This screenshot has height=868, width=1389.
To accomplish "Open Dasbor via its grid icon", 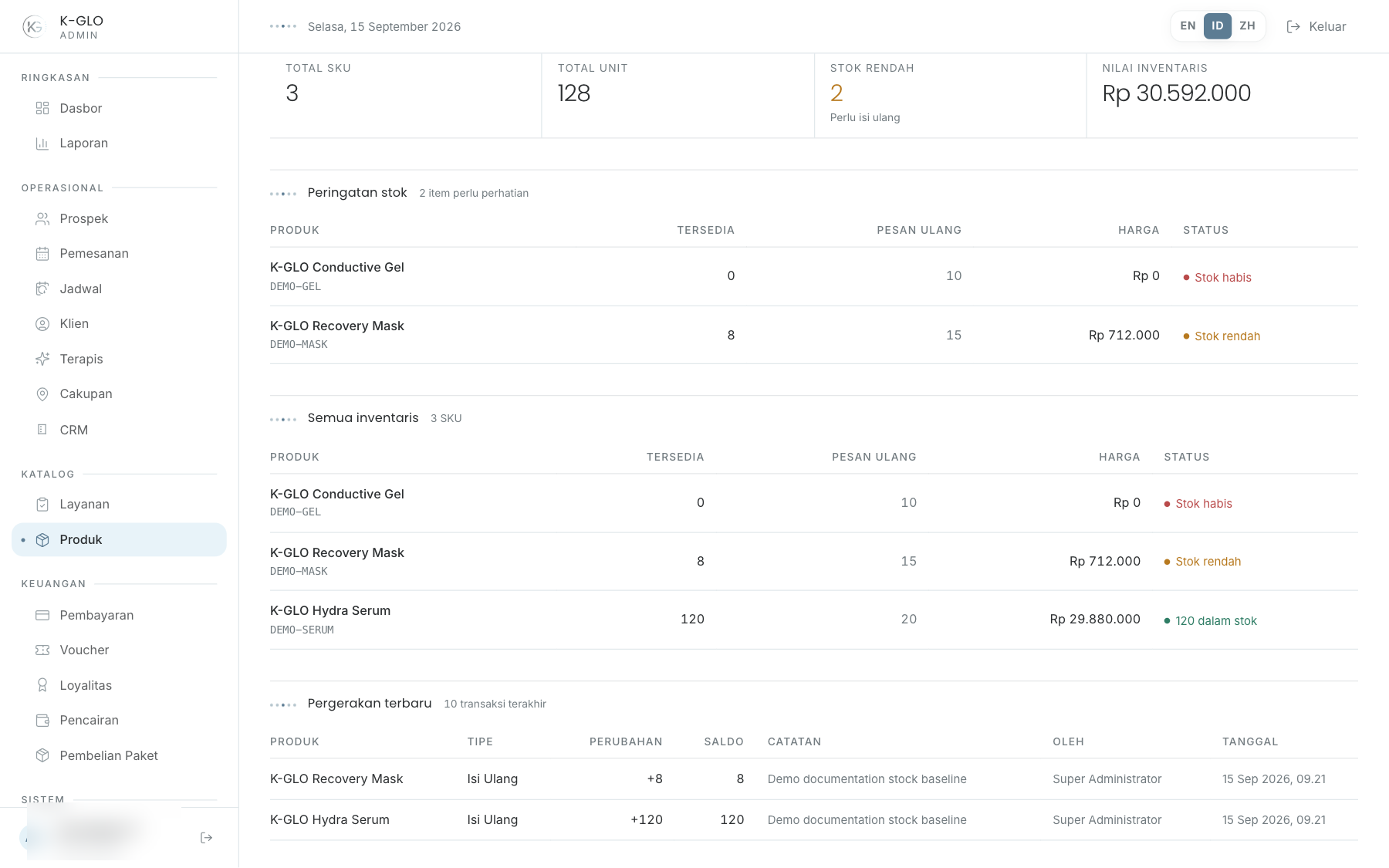I will tap(42, 108).
